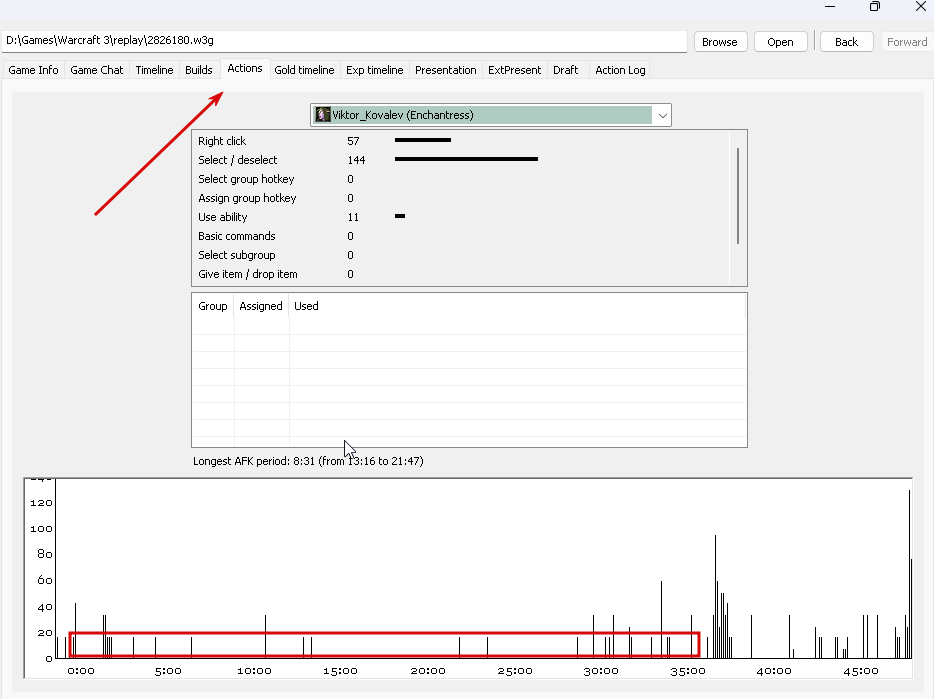Select the Select subgroup row
This screenshot has width=934, height=699.
pyautogui.click(x=461, y=255)
